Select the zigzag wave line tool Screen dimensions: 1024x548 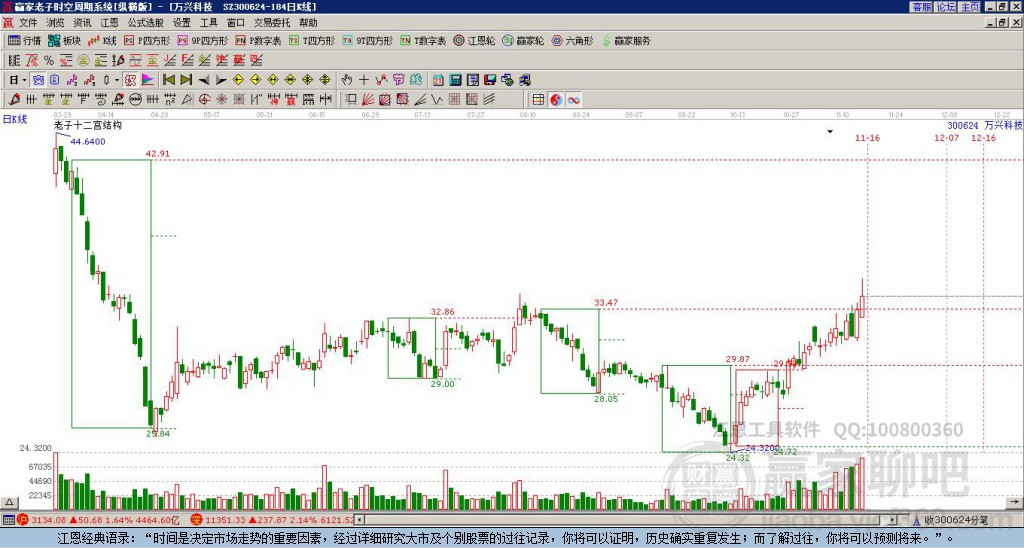[x=437, y=100]
